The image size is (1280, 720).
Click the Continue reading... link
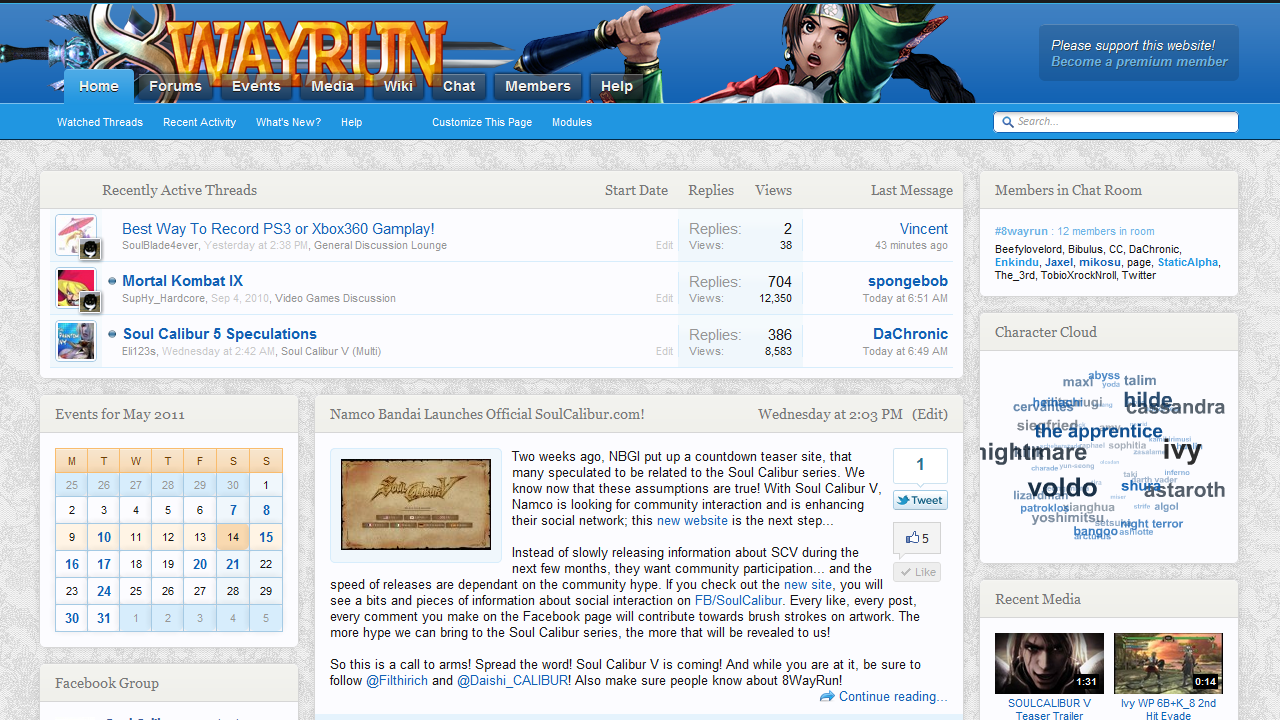click(893, 697)
